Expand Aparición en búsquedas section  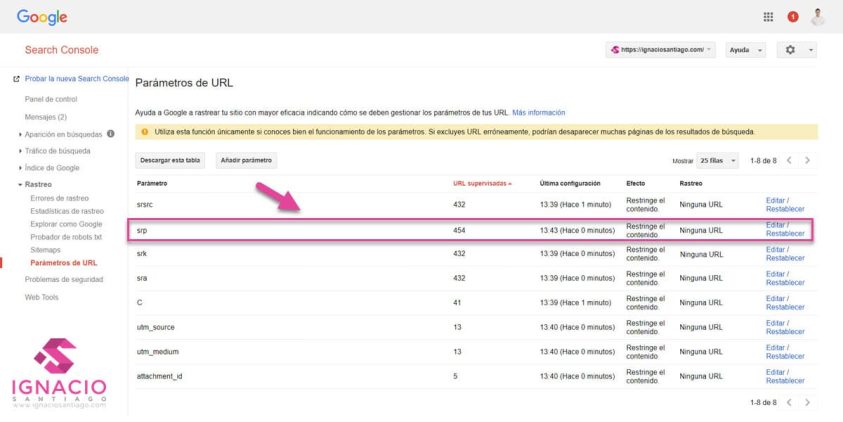pyautogui.click(x=63, y=134)
